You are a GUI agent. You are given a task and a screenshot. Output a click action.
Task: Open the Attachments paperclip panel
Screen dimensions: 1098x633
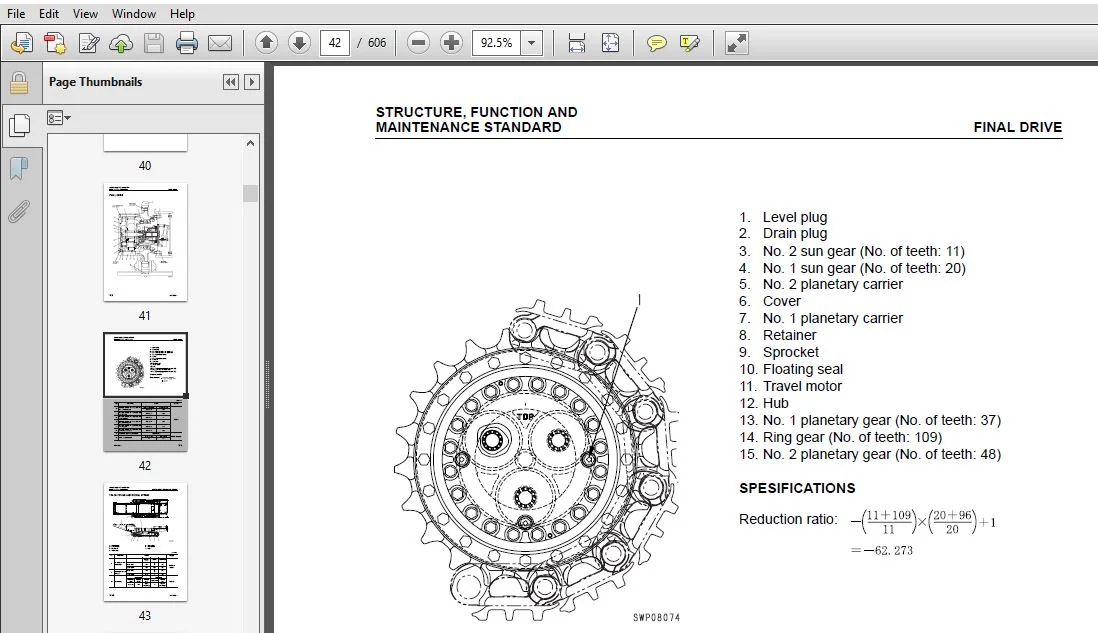19,211
